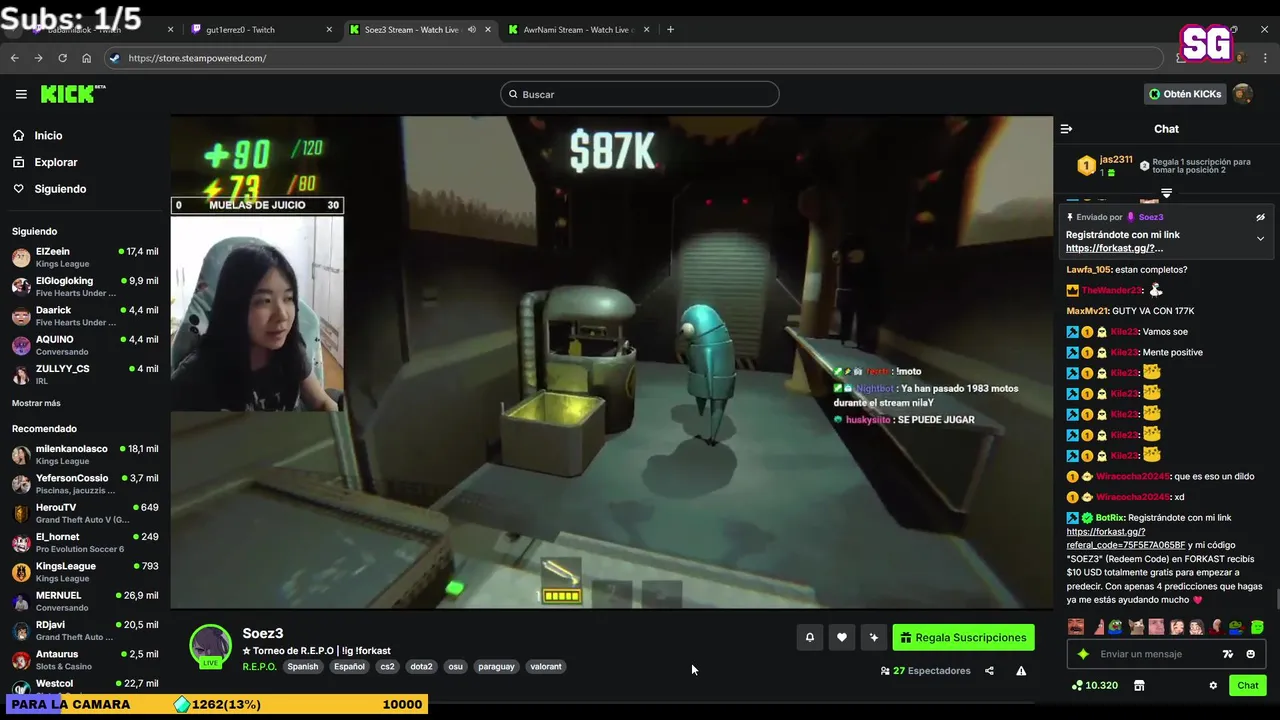Click the Obtén KICKs button

1185,94
